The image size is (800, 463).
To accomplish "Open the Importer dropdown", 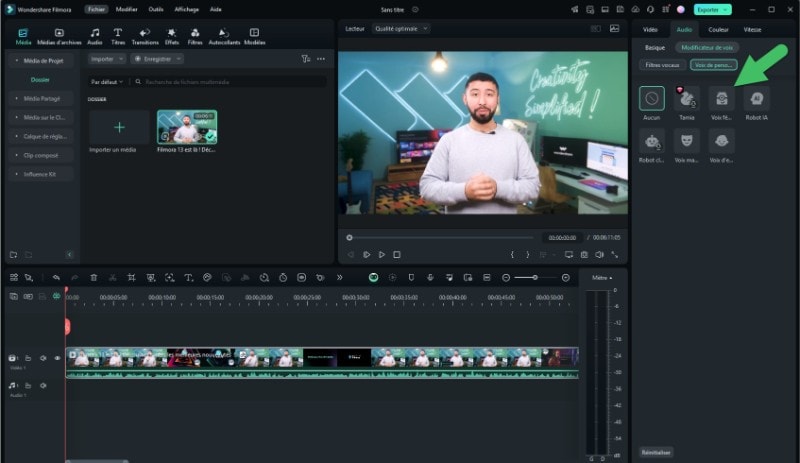I will [x=106, y=59].
